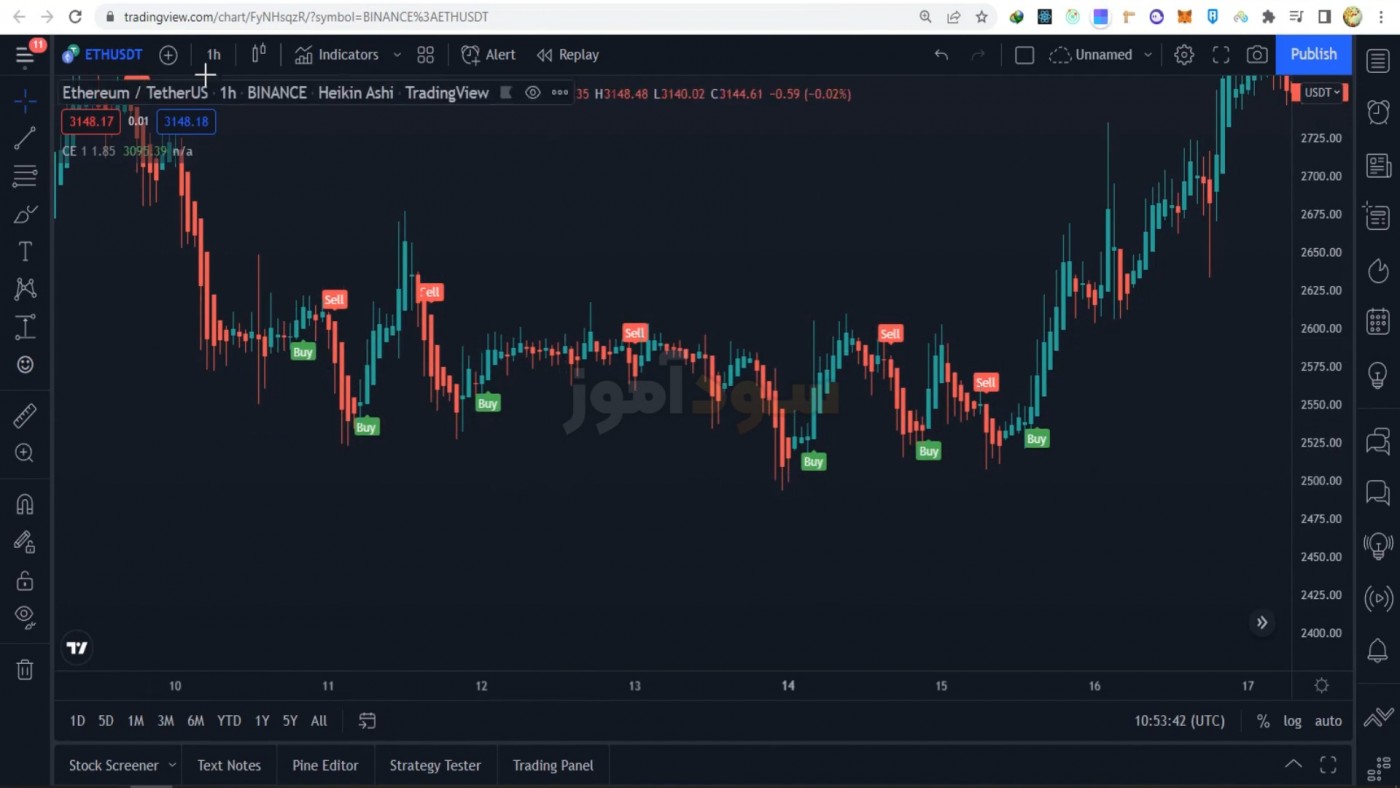Open the chat bubbles panel
The height and width of the screenshot is (788, 1400).
tap(1378, 440)
